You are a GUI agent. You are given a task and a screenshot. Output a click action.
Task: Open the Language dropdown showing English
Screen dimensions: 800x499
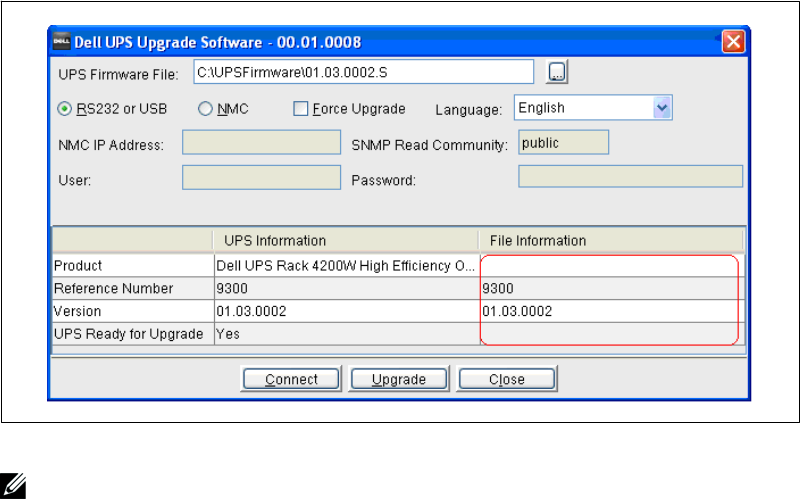(593, 108)
